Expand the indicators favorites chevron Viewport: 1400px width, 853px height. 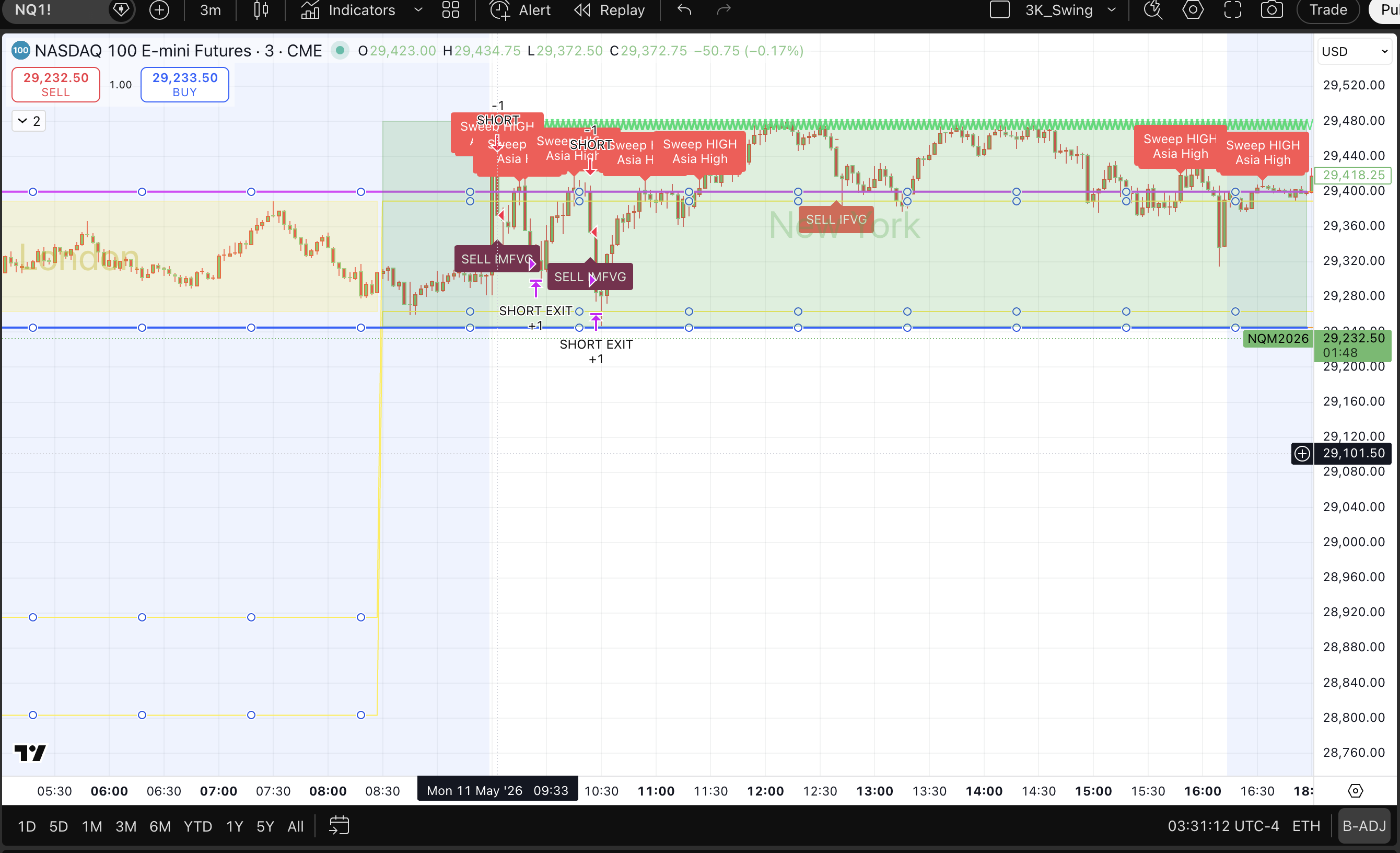pos(418,9)
